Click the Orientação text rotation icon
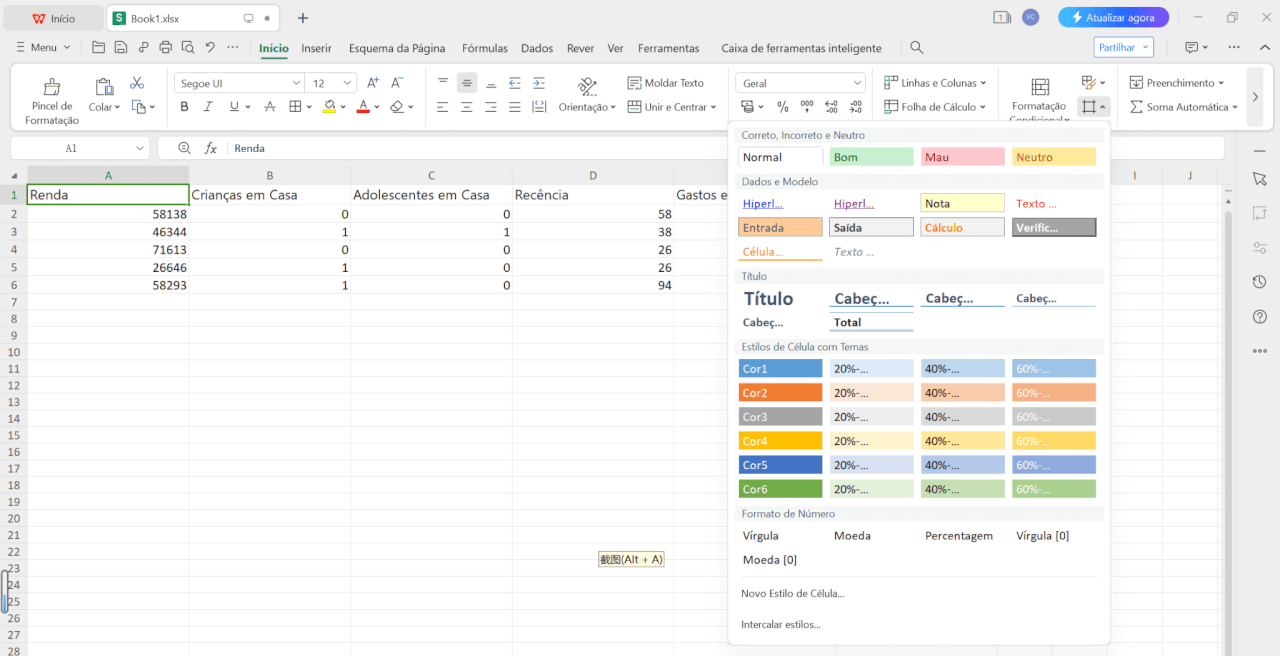 [x=587, y=87]
